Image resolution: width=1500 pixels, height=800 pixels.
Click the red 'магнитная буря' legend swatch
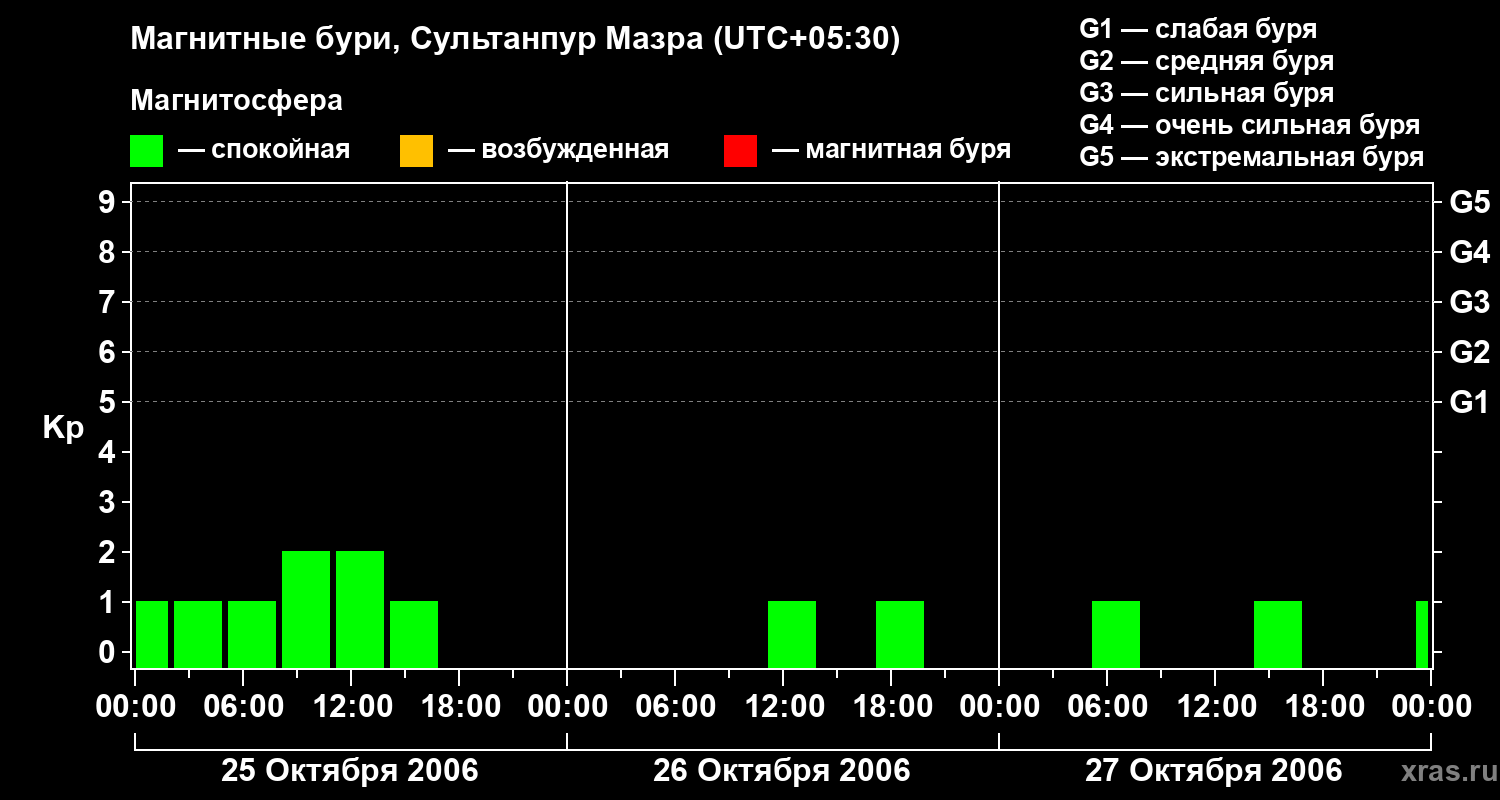(x=740, y=150)
